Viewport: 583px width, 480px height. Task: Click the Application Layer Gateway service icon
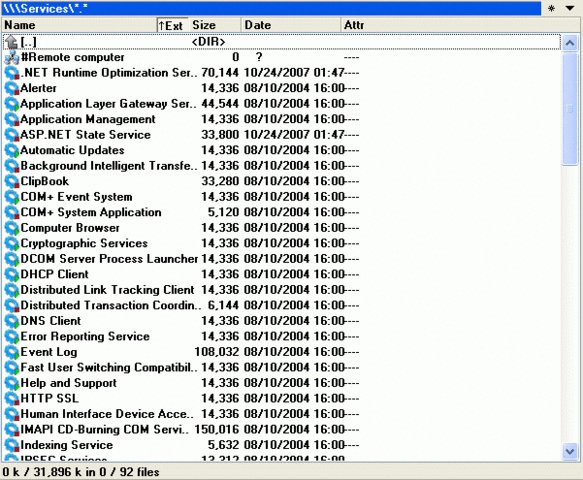[x=12, y=104]
